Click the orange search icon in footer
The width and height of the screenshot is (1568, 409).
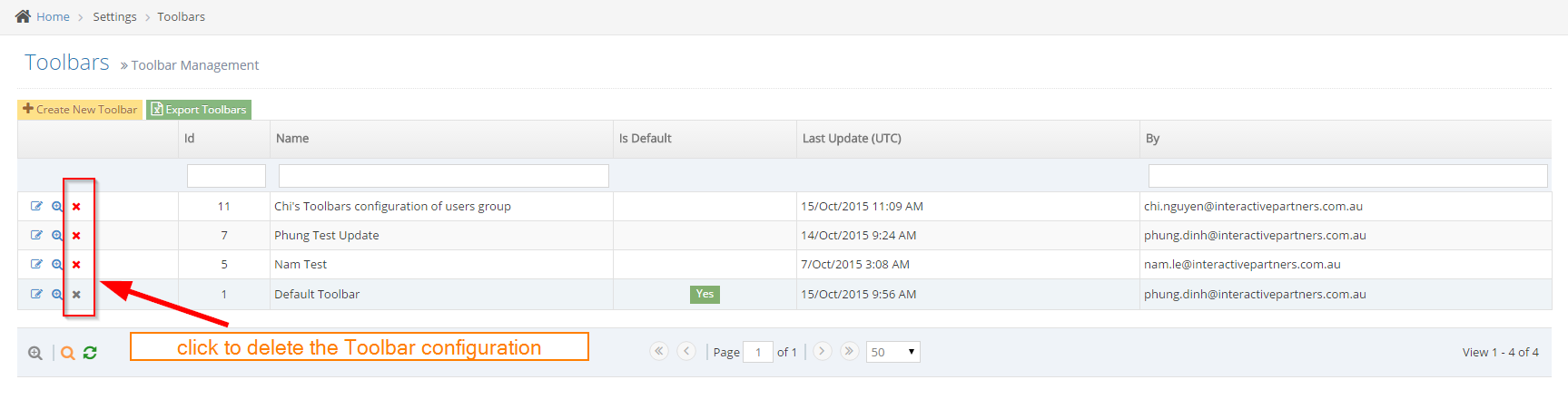pyautogui.click(x=68, y=354)
